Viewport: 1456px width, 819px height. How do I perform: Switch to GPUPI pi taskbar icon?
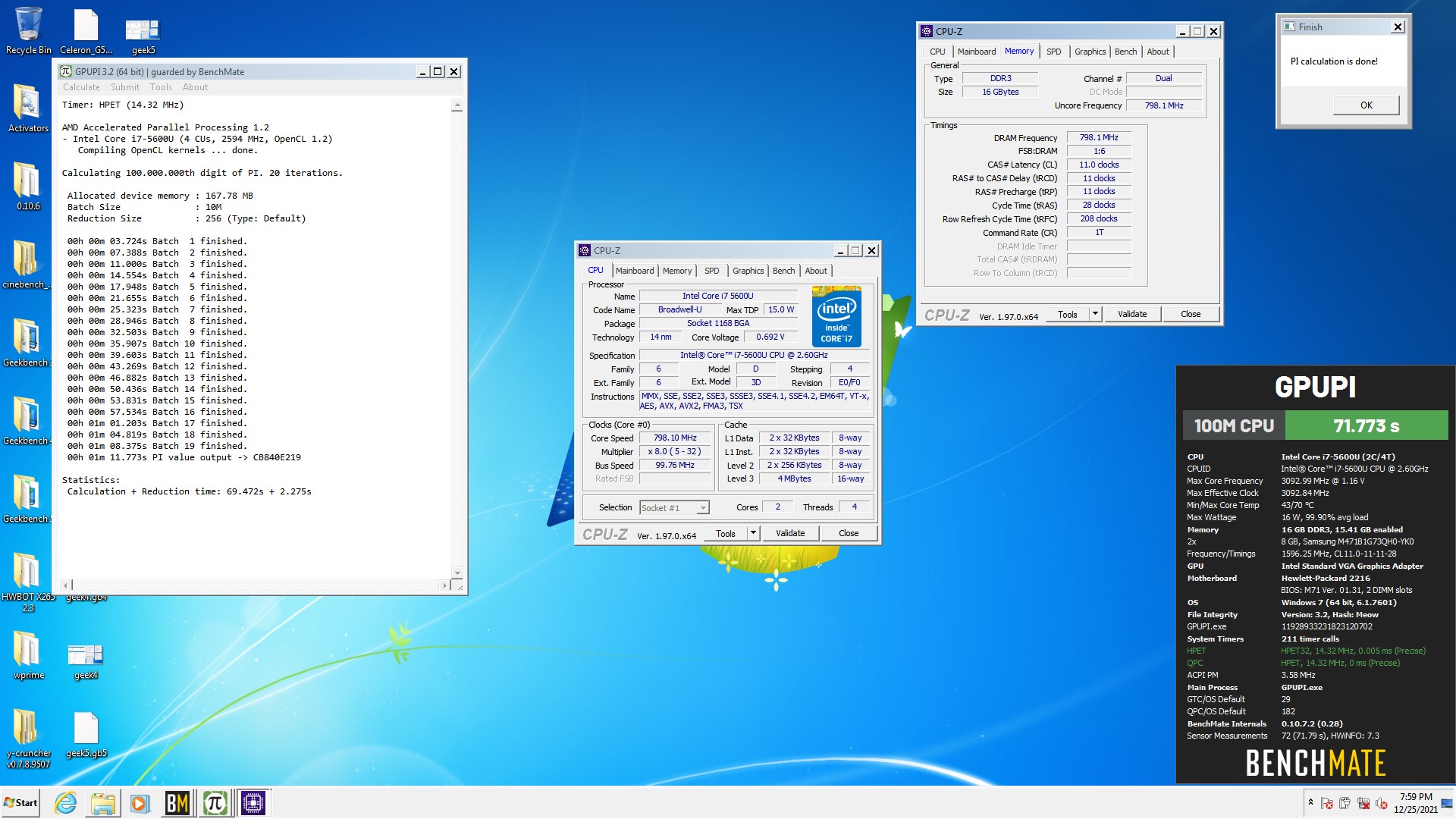215,802
